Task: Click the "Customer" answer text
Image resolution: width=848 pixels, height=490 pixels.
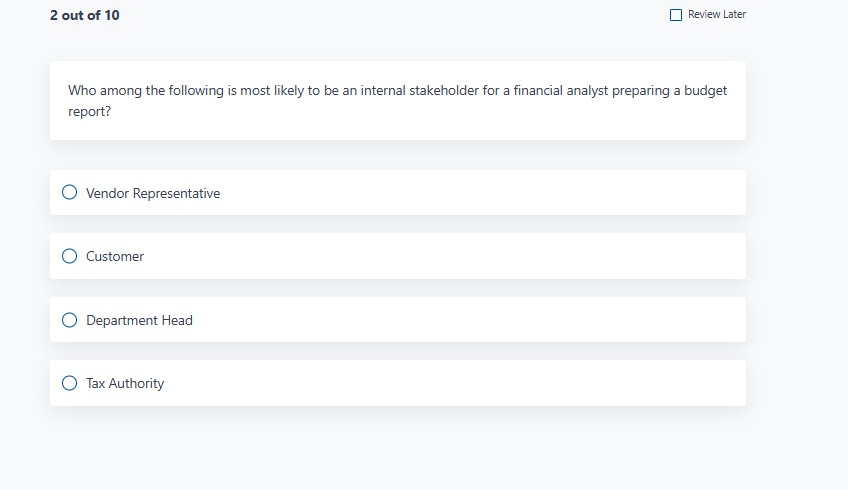Action: [115, 256]
